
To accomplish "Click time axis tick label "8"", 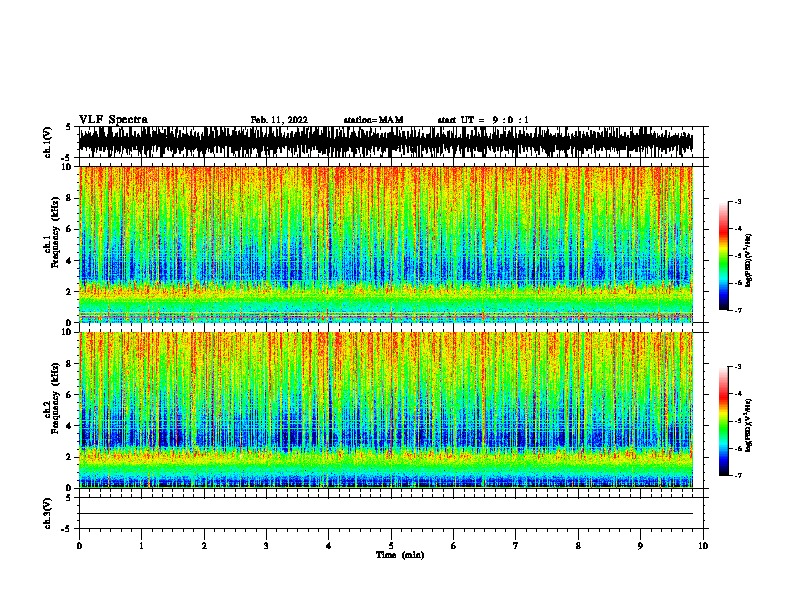I will pos(578,546).
